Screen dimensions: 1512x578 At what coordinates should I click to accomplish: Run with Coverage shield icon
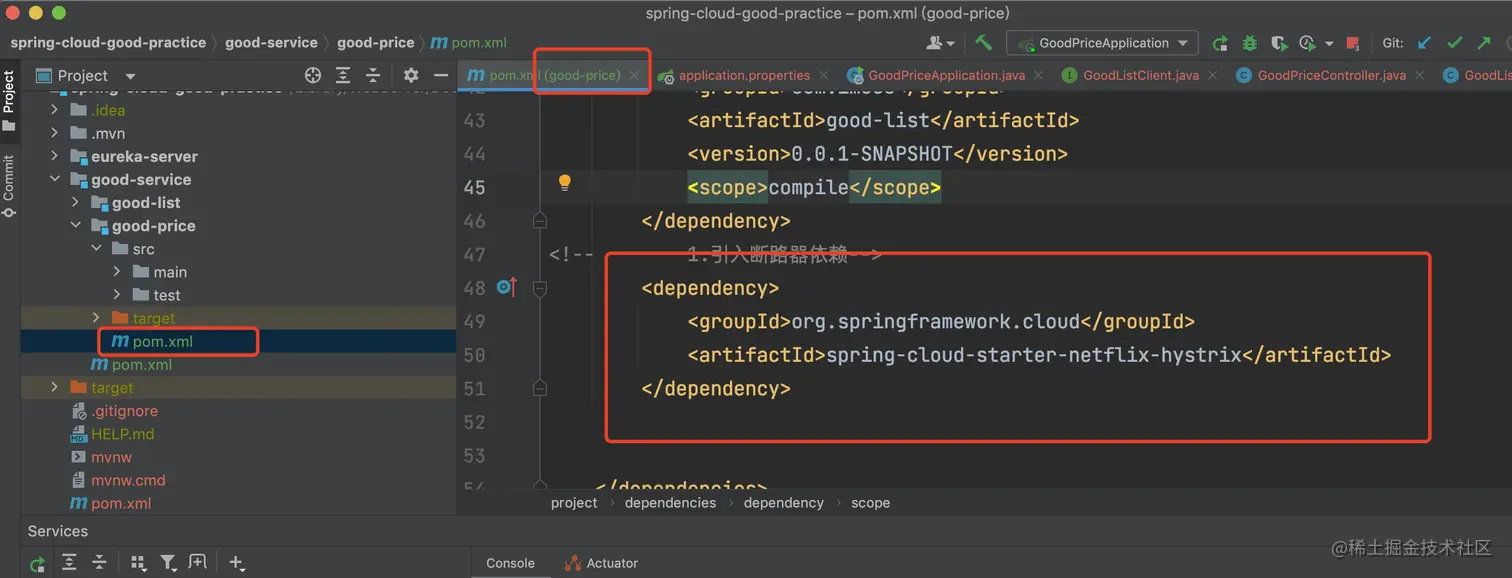[x=1279, y=43]
